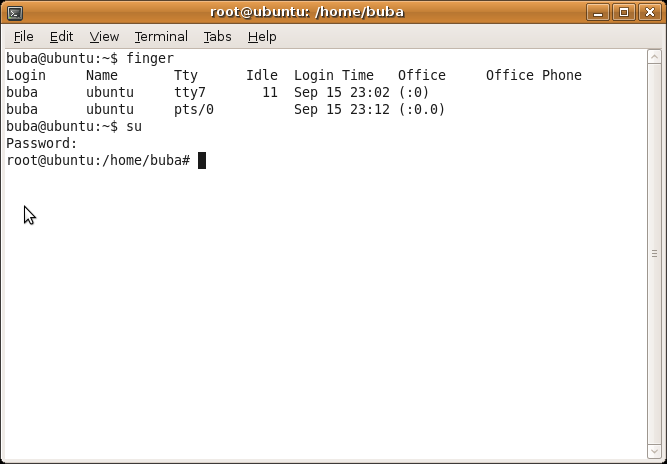Click the vertical scrollbar handle
The width and height of the screenshot is (667, 464).
(654, 254)
